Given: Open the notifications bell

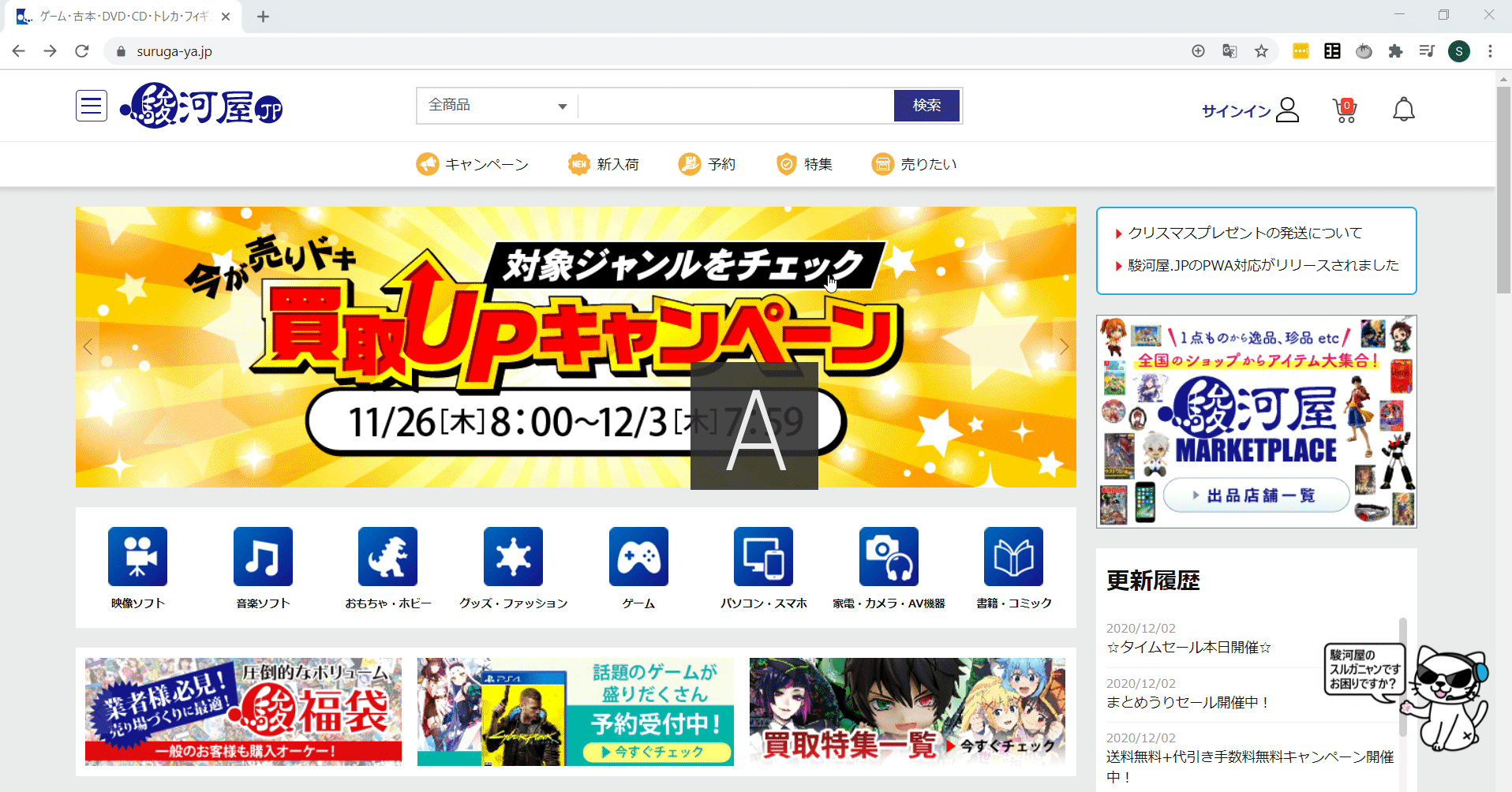Looking at the screenshot, I should 1403,110.
